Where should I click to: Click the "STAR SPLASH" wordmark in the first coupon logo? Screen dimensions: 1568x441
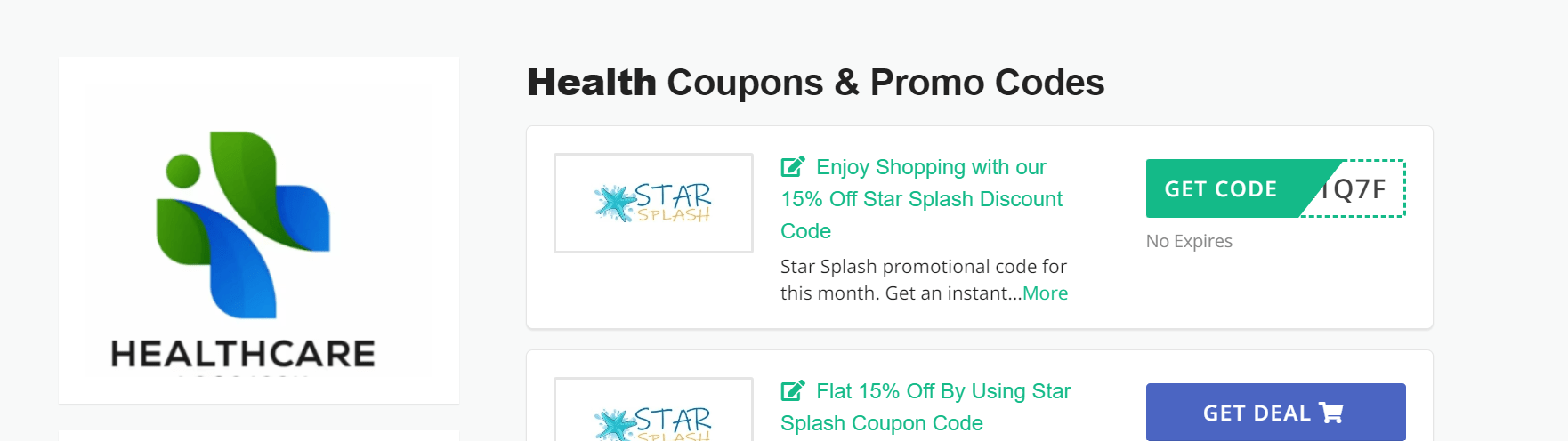[673, 203]
